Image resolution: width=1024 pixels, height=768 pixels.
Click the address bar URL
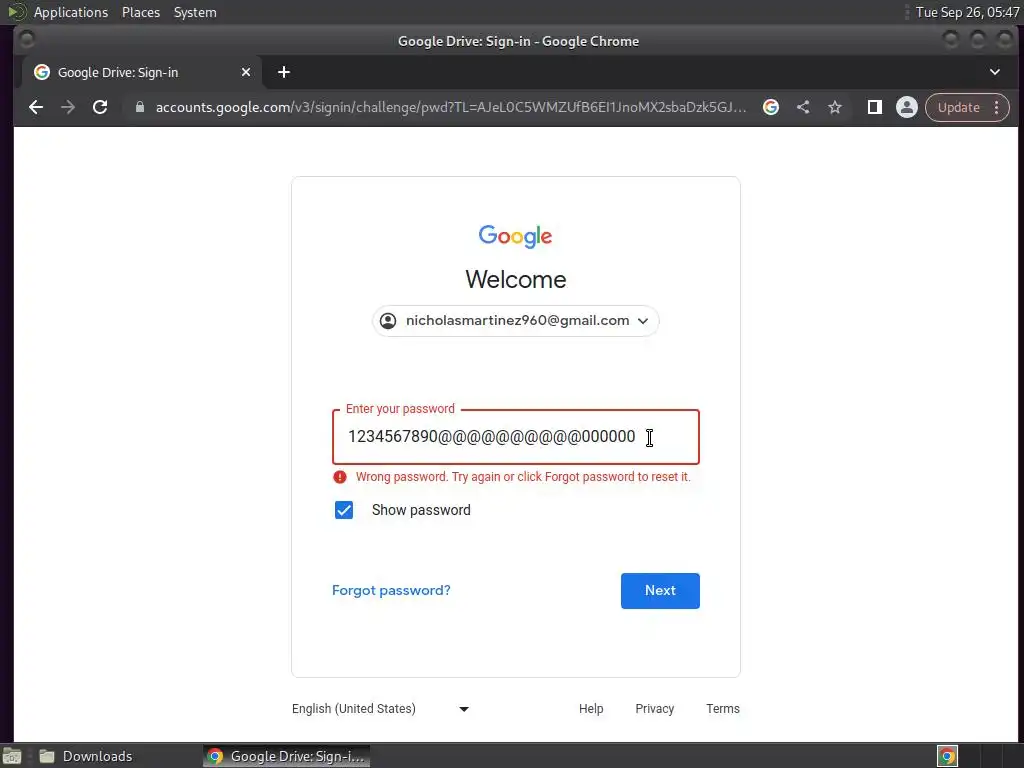tap(451, 107)
